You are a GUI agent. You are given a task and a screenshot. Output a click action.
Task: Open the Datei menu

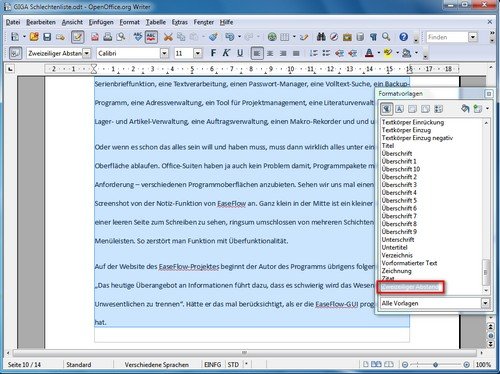(x=13, y=22)
